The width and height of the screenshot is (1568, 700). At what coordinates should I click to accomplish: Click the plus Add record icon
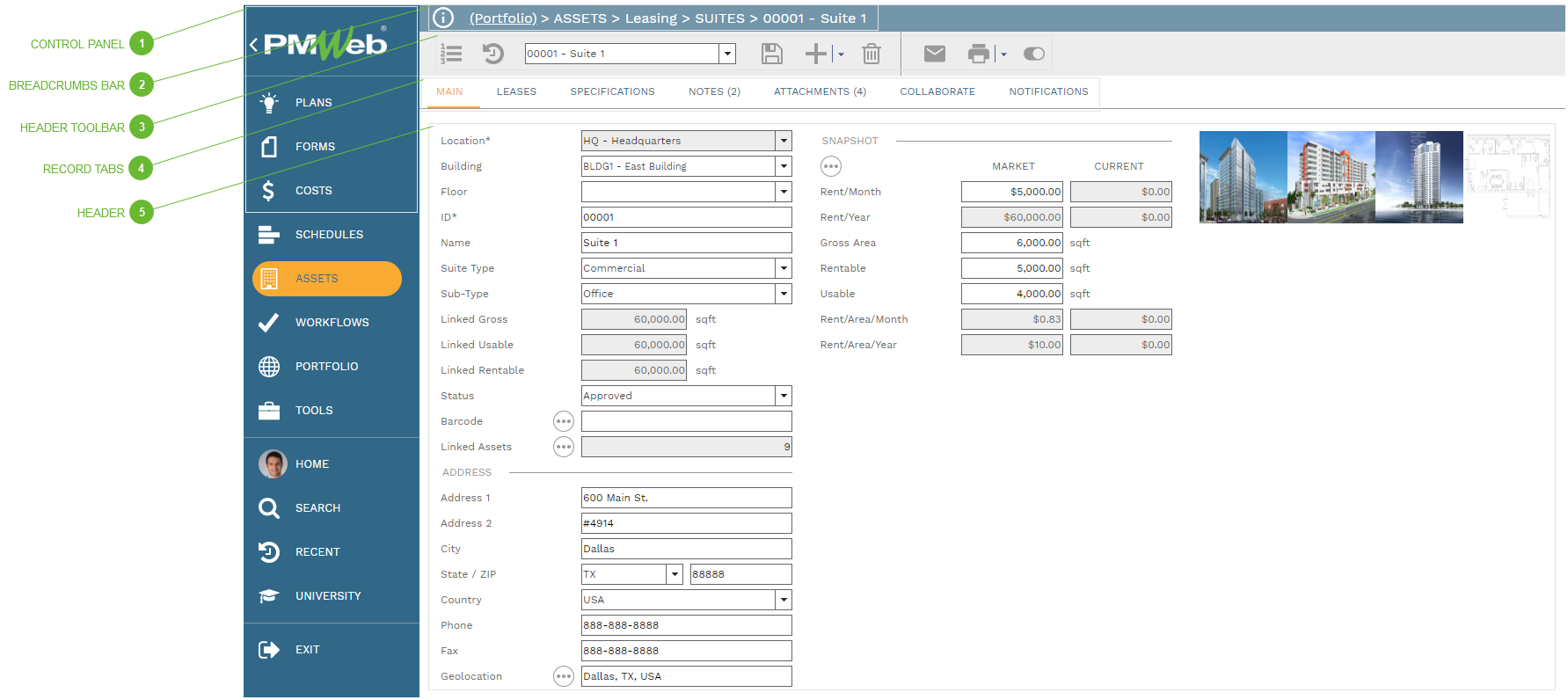click(816, 54)
